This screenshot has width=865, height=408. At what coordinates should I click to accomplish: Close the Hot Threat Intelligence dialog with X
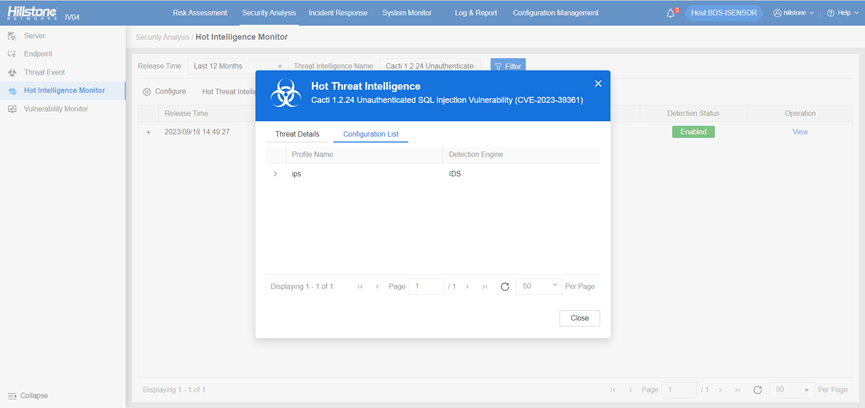click(x=598, y=84)
